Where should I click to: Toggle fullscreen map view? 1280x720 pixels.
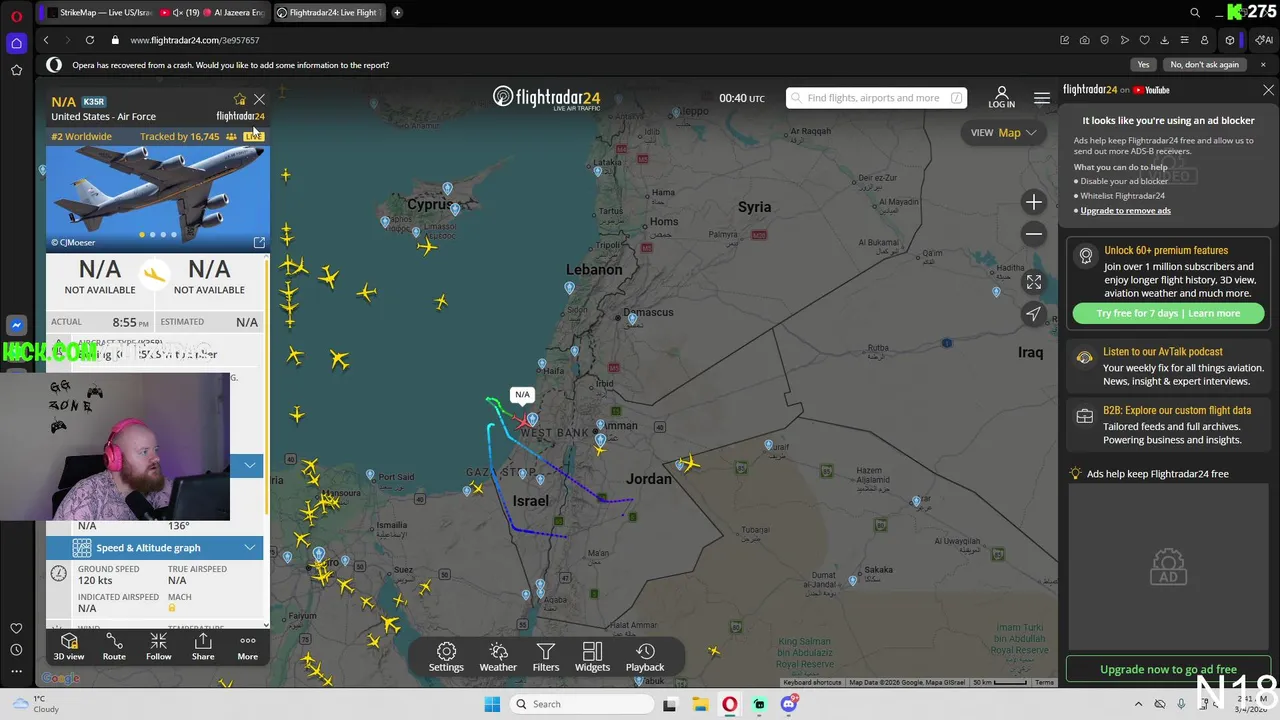(x=1034, y=282)
